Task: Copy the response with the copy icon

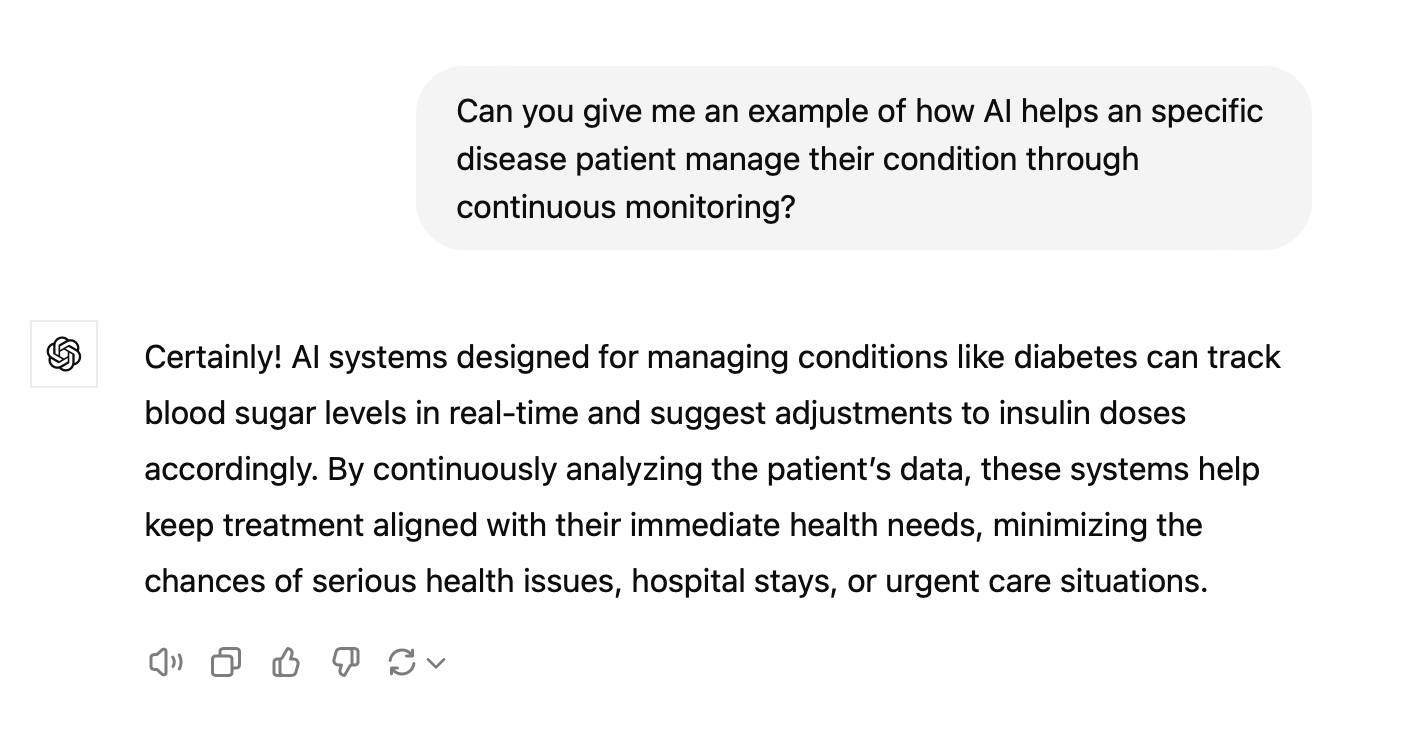Action: (226, 662)
